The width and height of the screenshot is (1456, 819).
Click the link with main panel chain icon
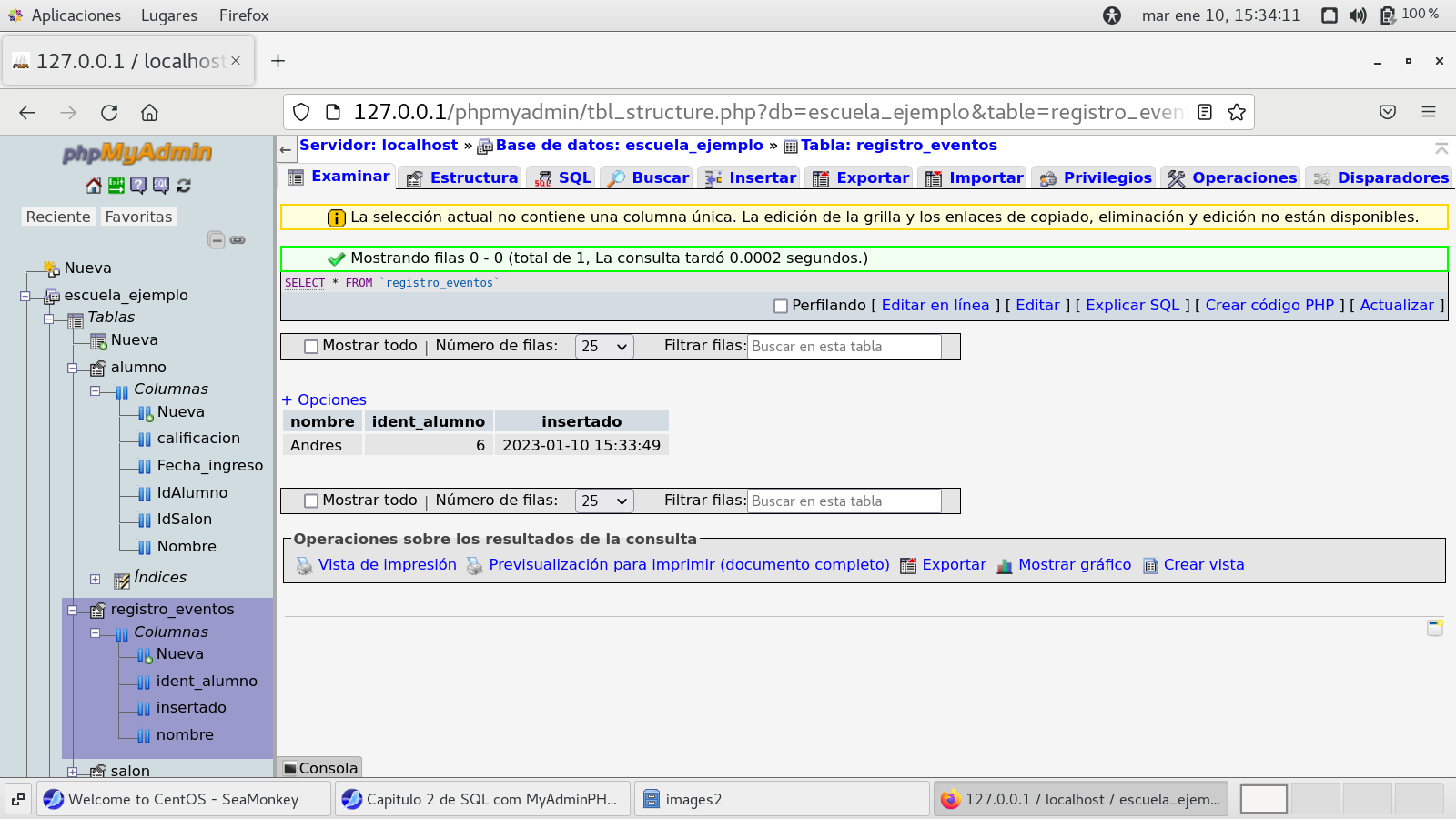[x=238, y=240]
